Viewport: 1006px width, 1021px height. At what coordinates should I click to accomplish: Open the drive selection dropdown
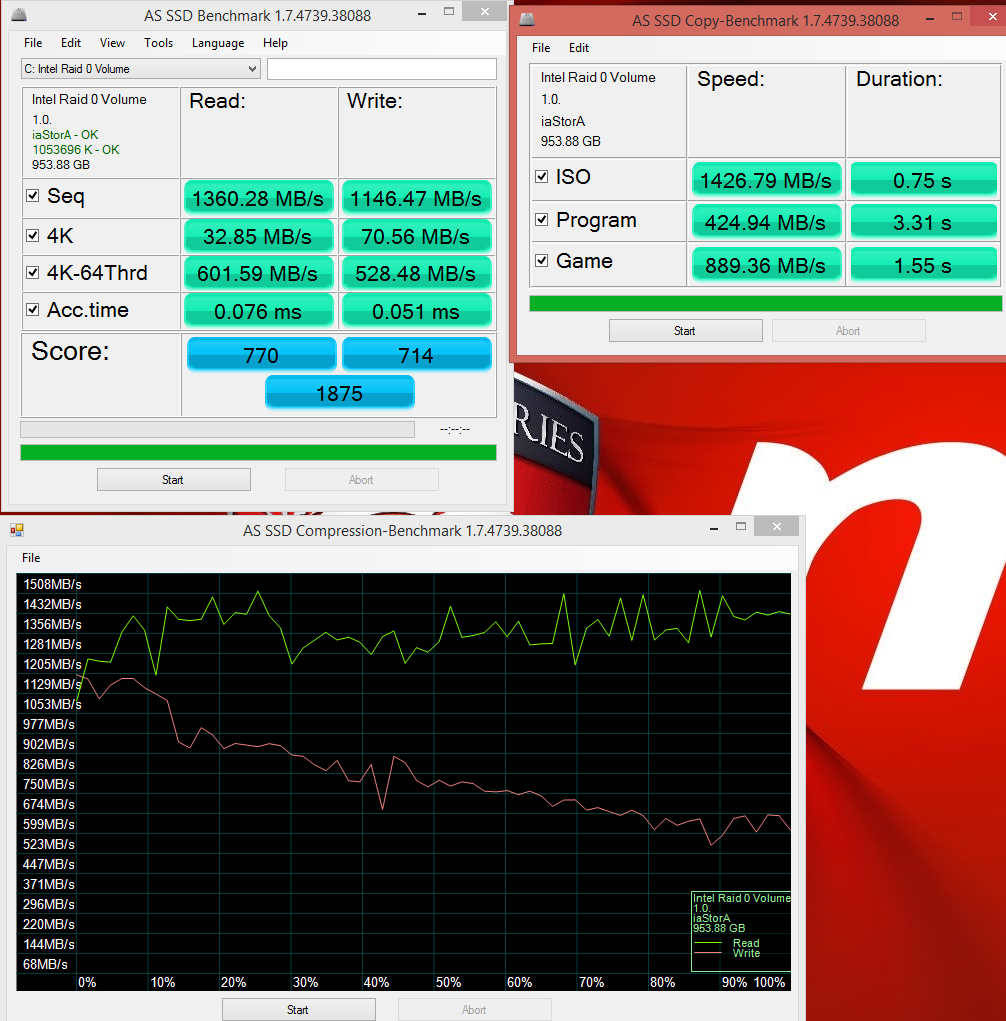click(x=141, y=68)
